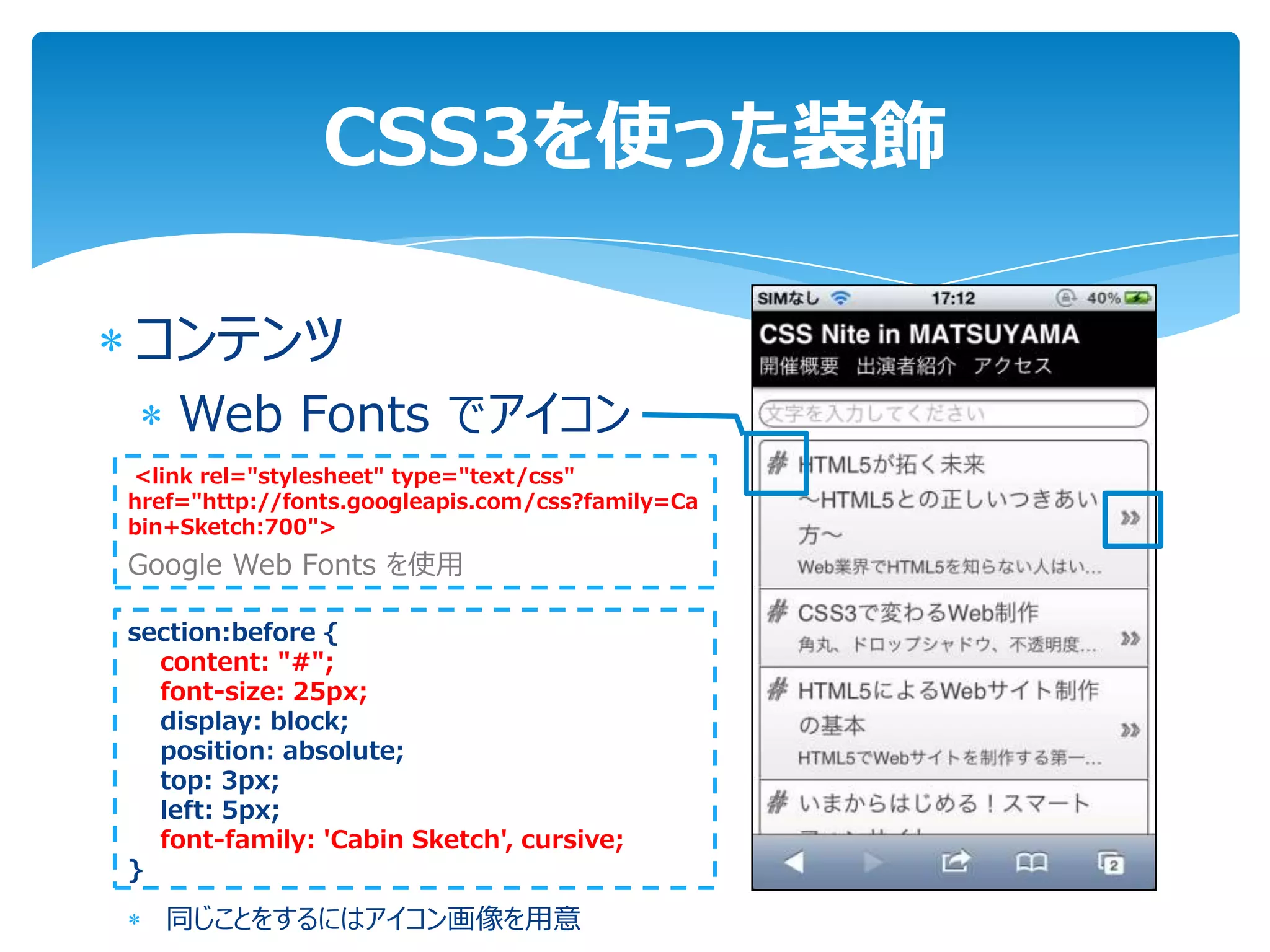Image resolution: width=1270 pixels, height=952 pixels.
Task: Open the tabs icon showing 2
Action: point(1111,862)
